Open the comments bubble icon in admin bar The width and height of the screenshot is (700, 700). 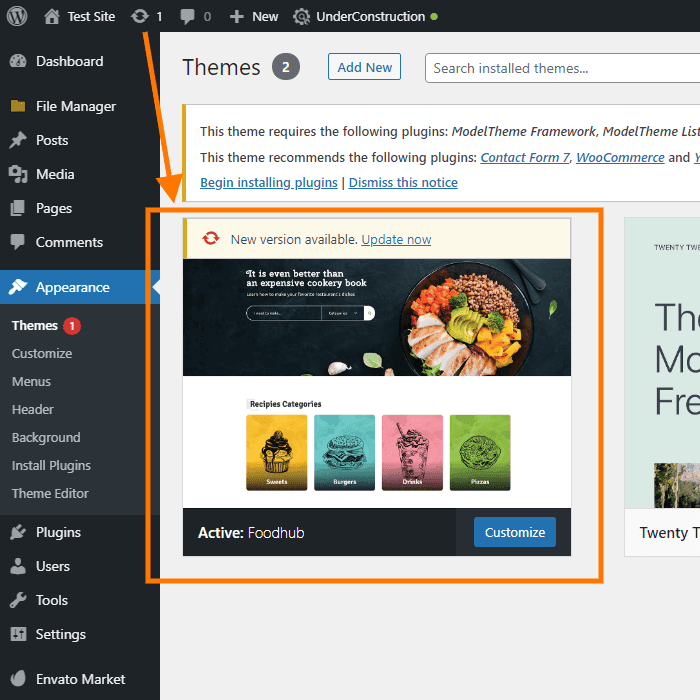187,17
